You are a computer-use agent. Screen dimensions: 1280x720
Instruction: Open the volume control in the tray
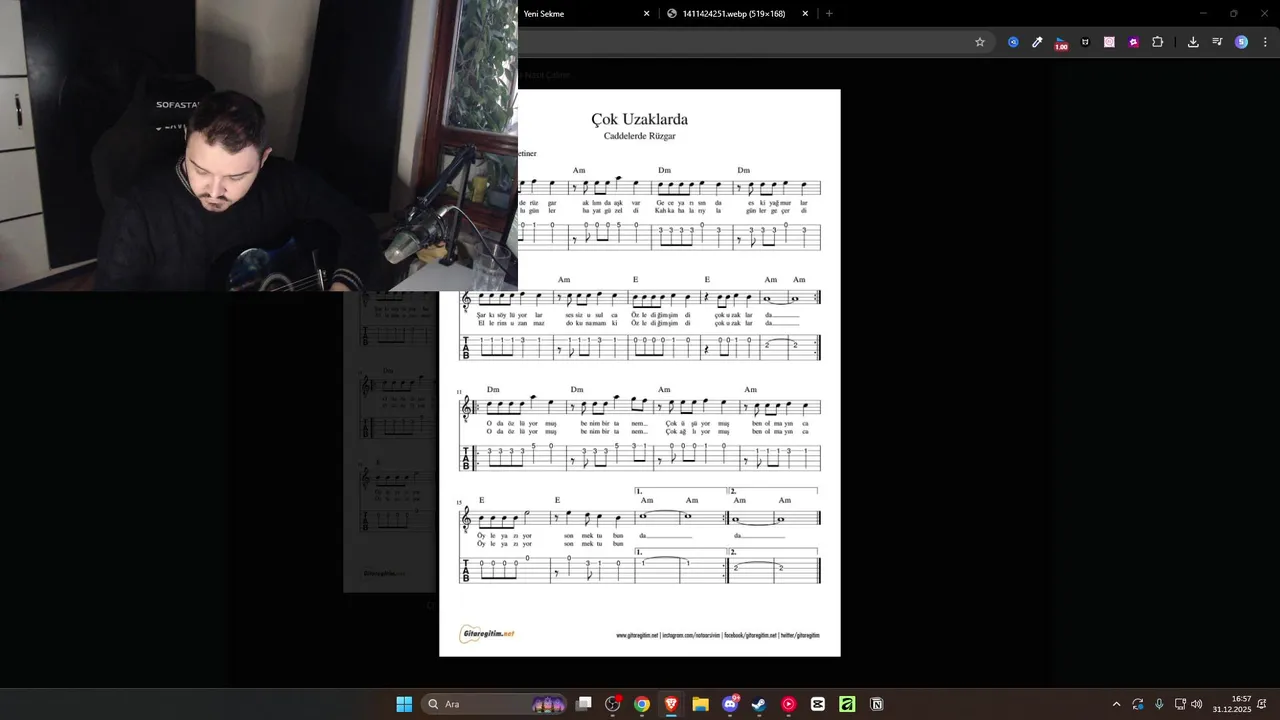click(x=1197, y=704)
